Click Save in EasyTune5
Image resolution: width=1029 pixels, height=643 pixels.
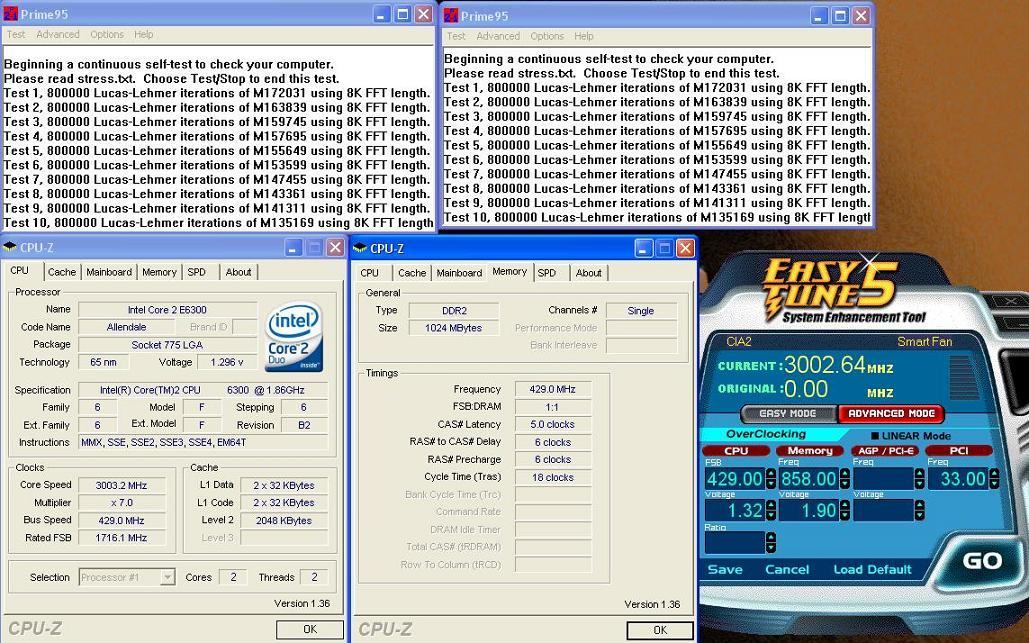pos(724,570)
